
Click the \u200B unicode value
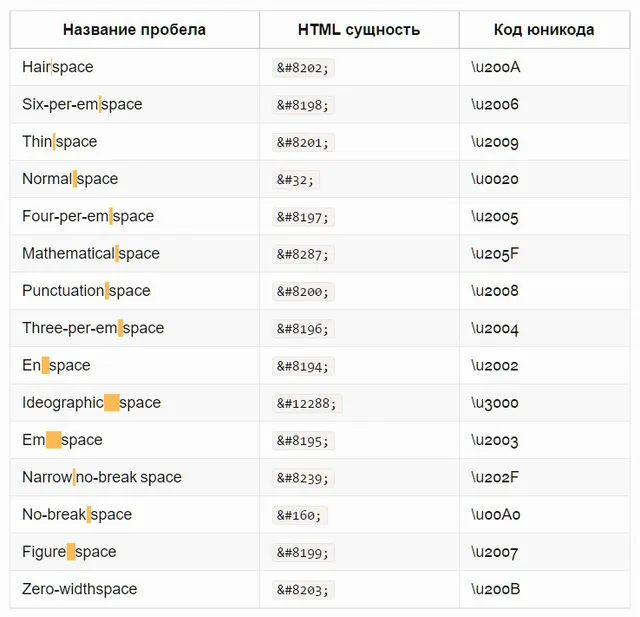[x=496, y=589]
